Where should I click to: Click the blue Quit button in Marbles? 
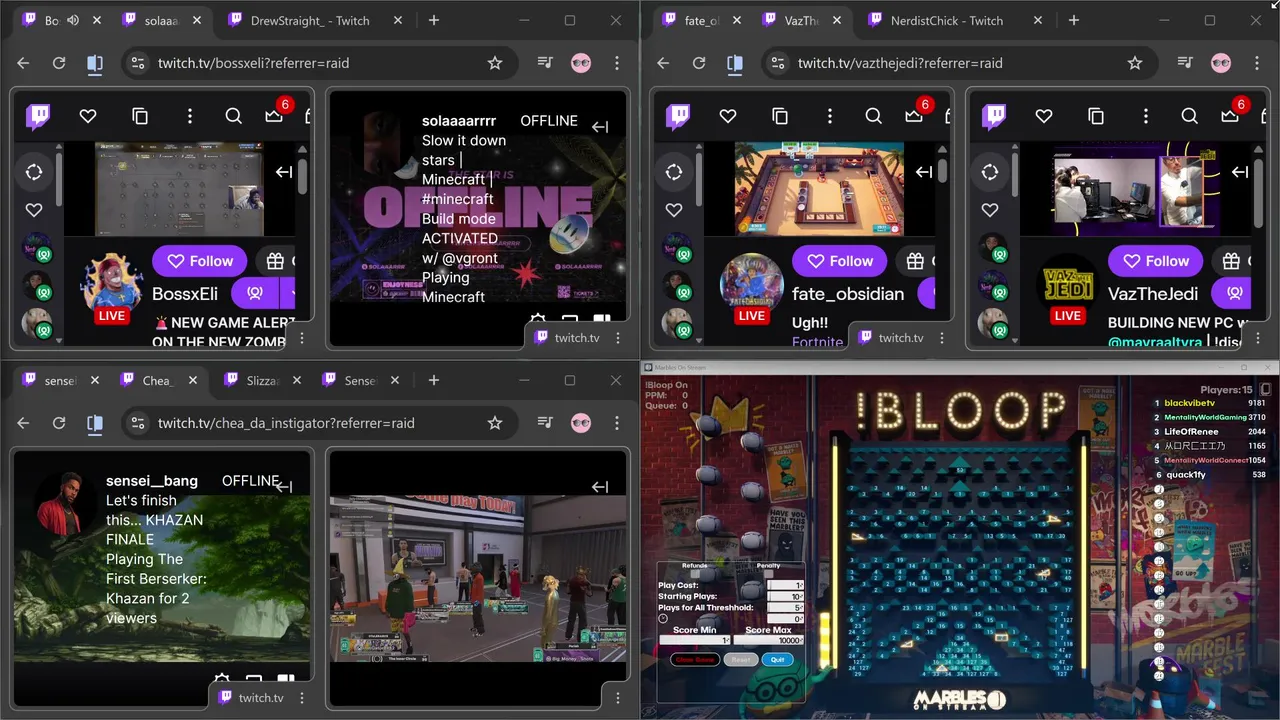tap(777, 660)
